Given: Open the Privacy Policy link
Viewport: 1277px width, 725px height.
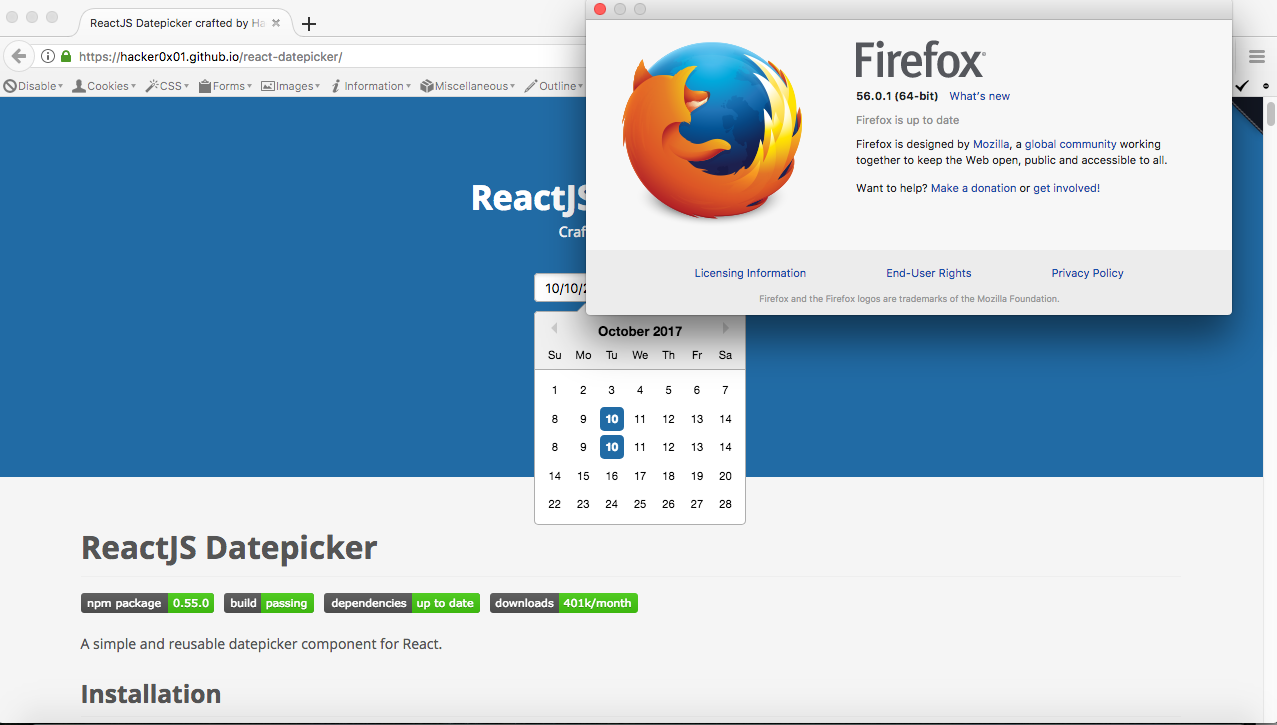Looking at the screenshot, I should coord(1087,273).
